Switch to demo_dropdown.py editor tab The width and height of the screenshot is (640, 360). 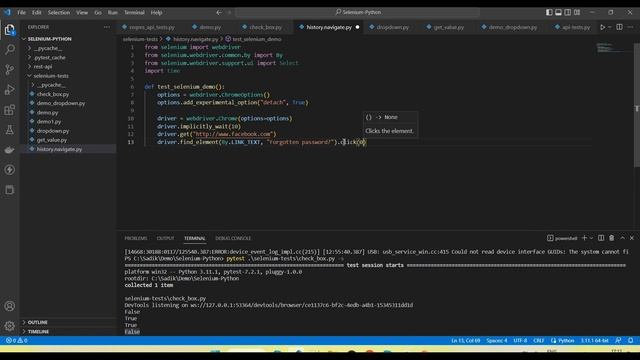(x=513, y=27)
